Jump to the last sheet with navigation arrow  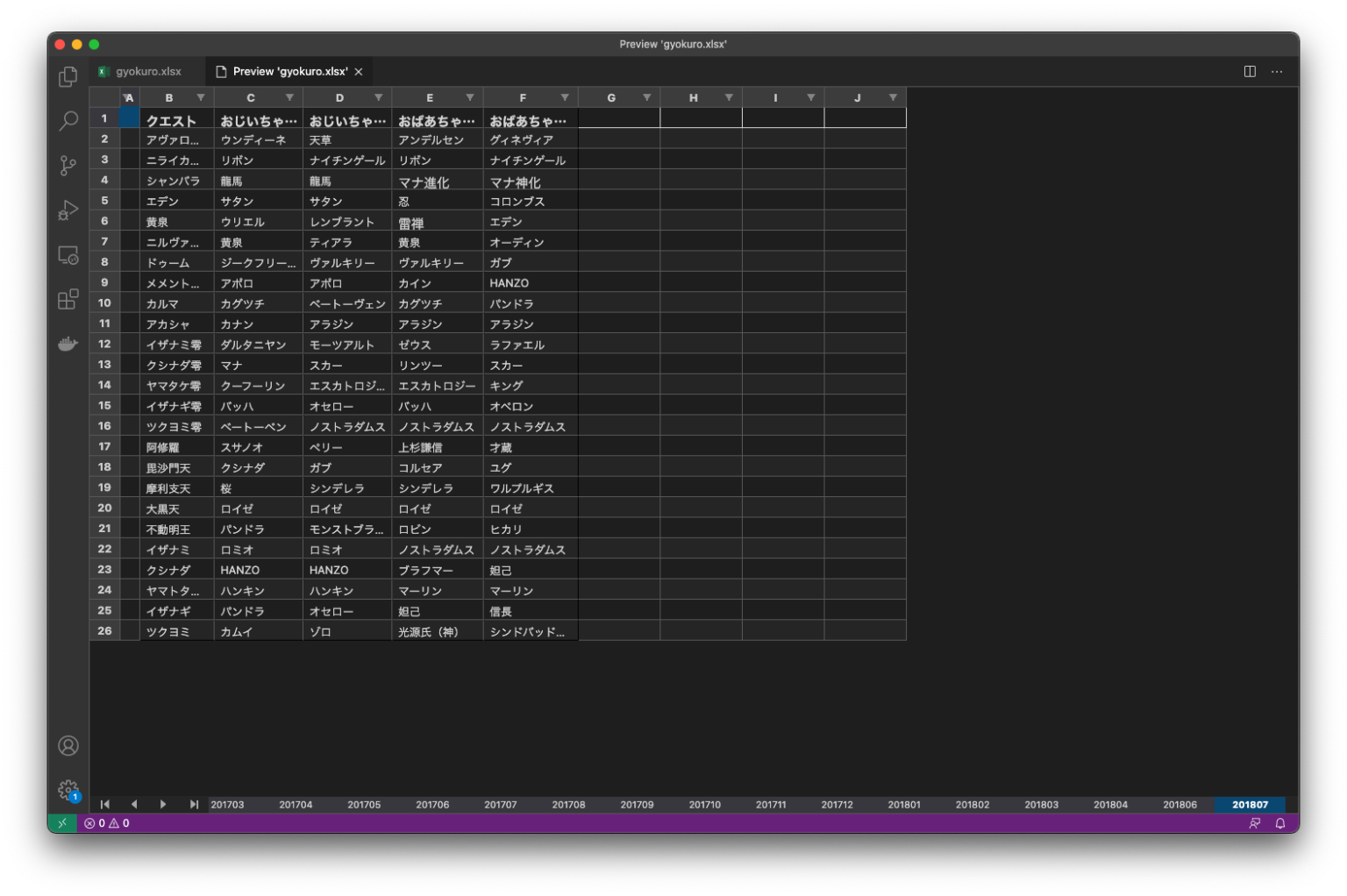click(193, 804)
